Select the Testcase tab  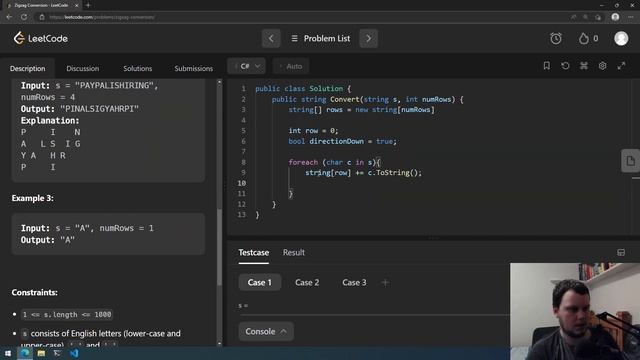(x=253, y=252)
